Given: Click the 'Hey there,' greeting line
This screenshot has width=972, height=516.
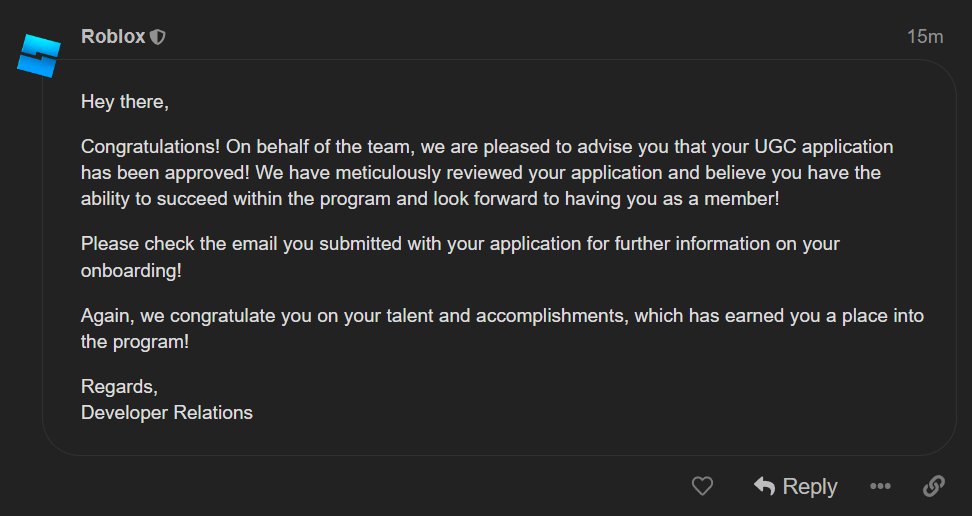Looking at the screenshot, I should (125, 102).
